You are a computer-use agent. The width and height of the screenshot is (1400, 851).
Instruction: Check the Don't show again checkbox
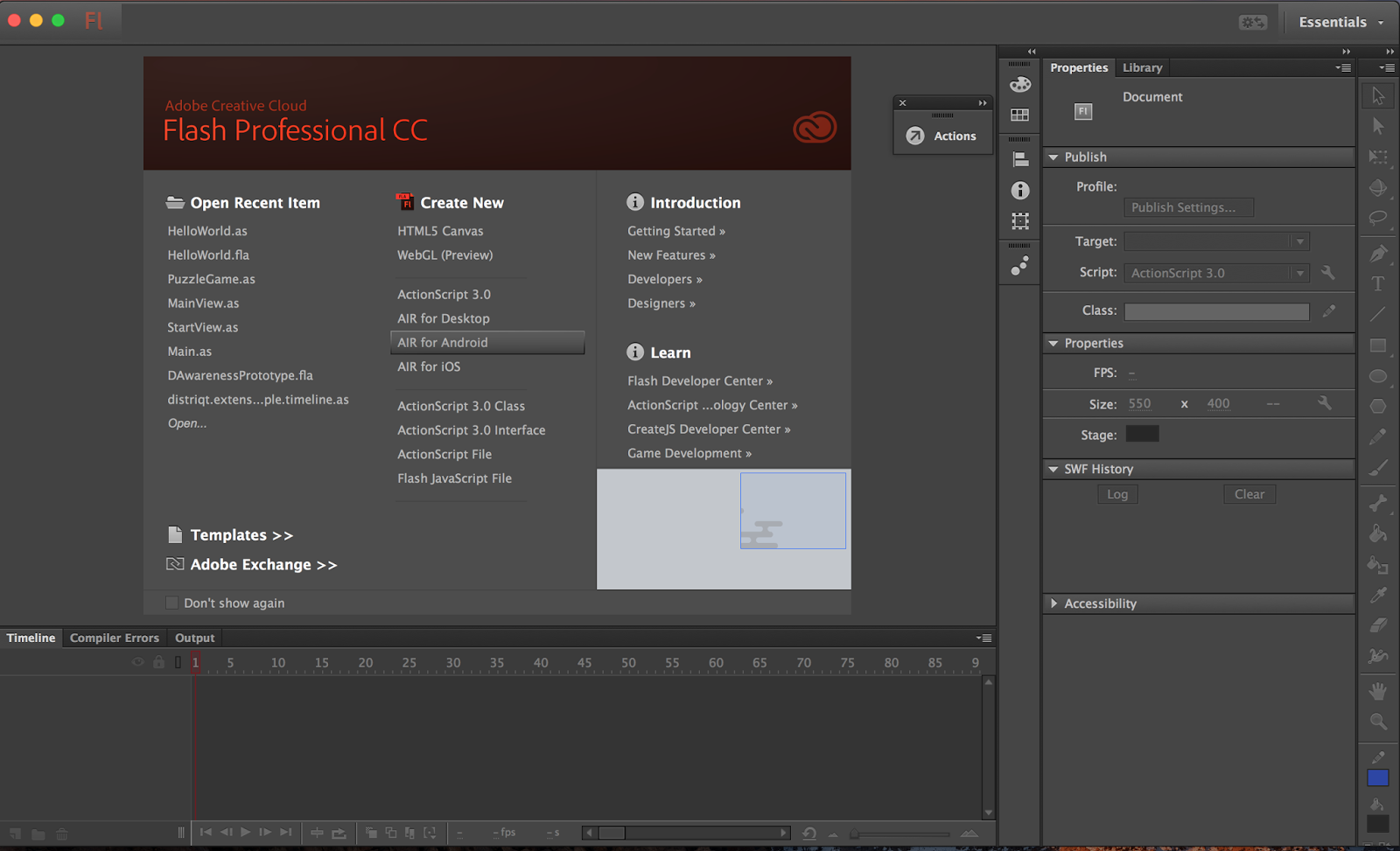point(172,603)
